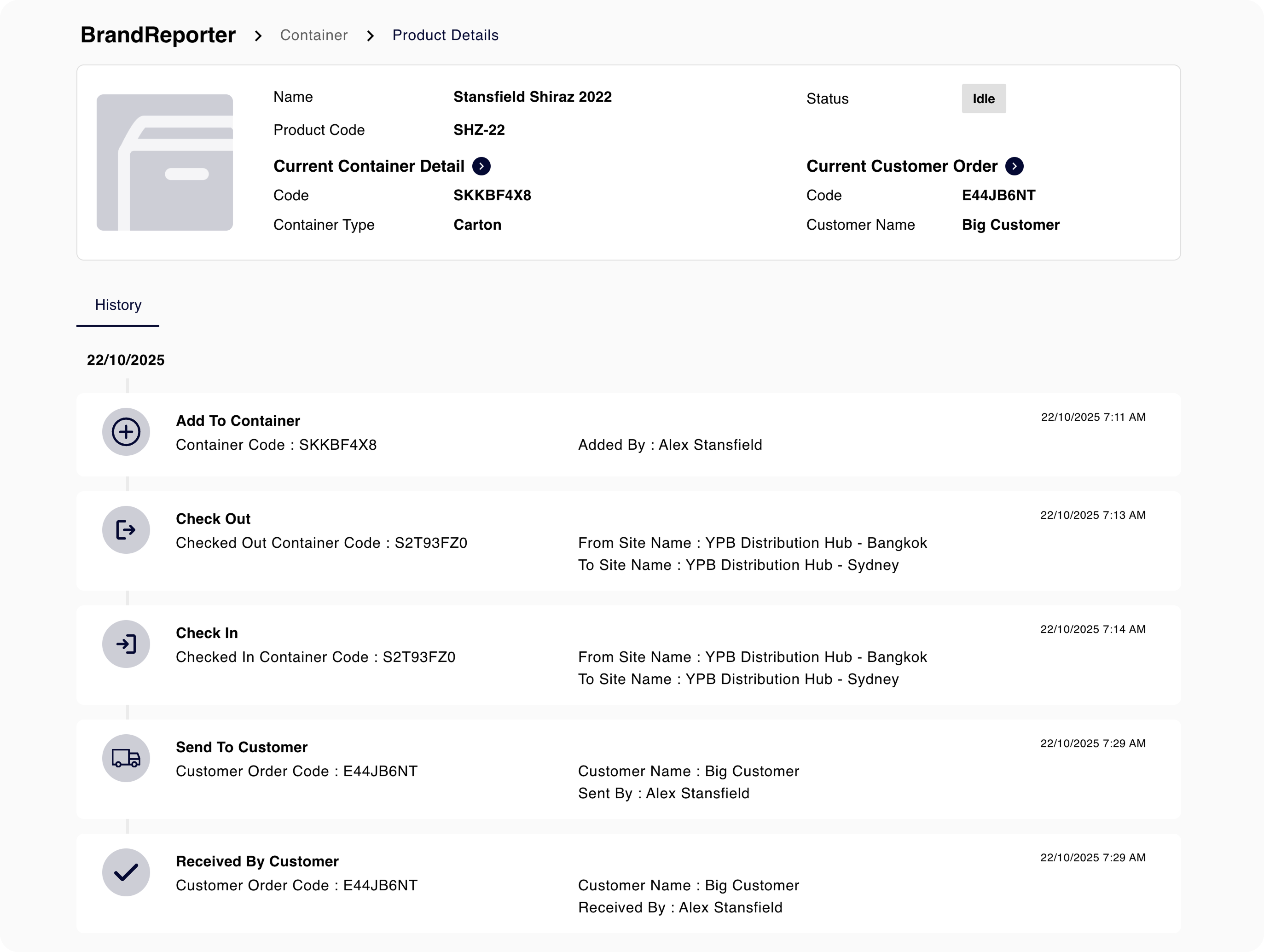Click Container Code : SKKBF4X8 history line

pyautogui.click(x=276, y=445)
